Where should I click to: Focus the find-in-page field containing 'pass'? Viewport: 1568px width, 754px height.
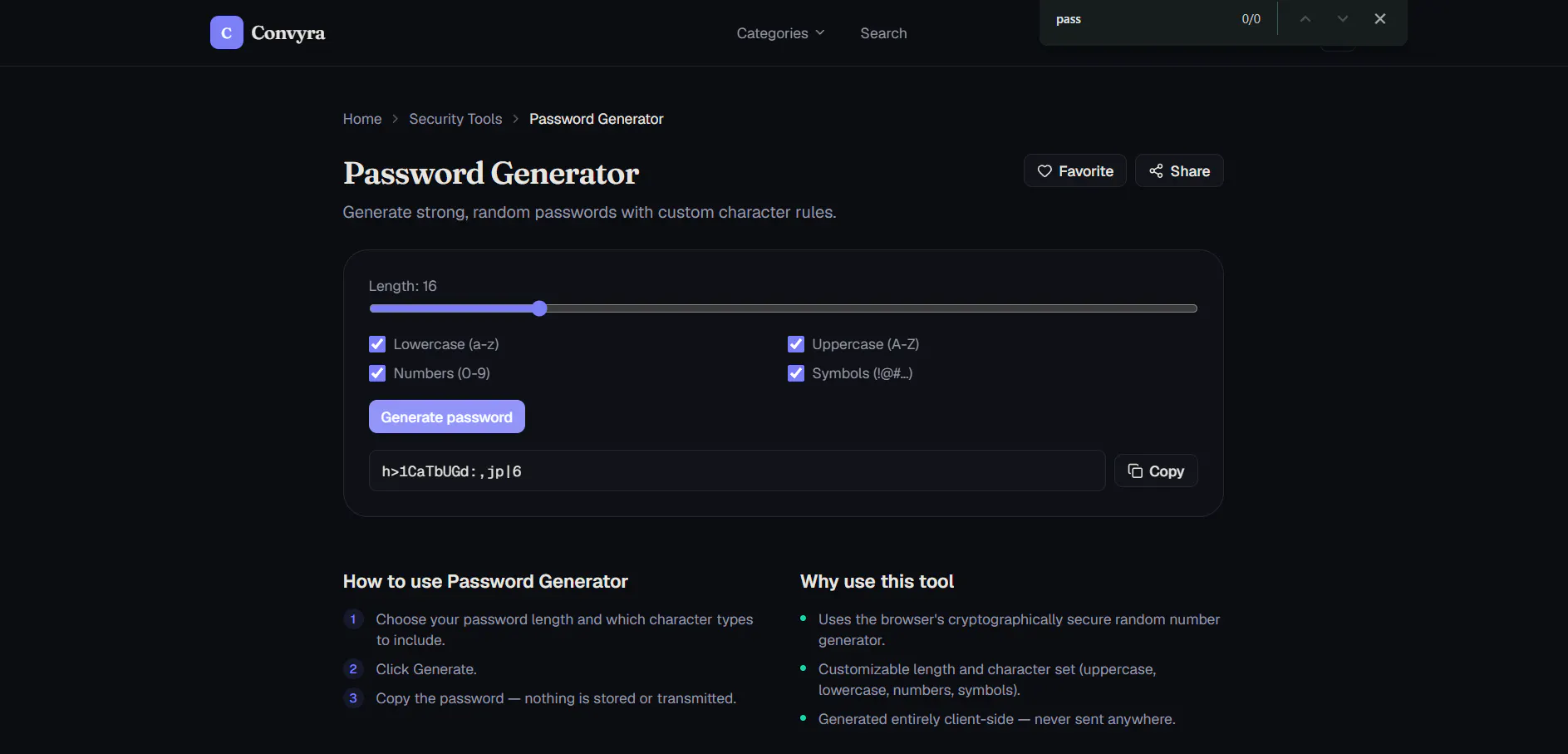[1139, 19]
